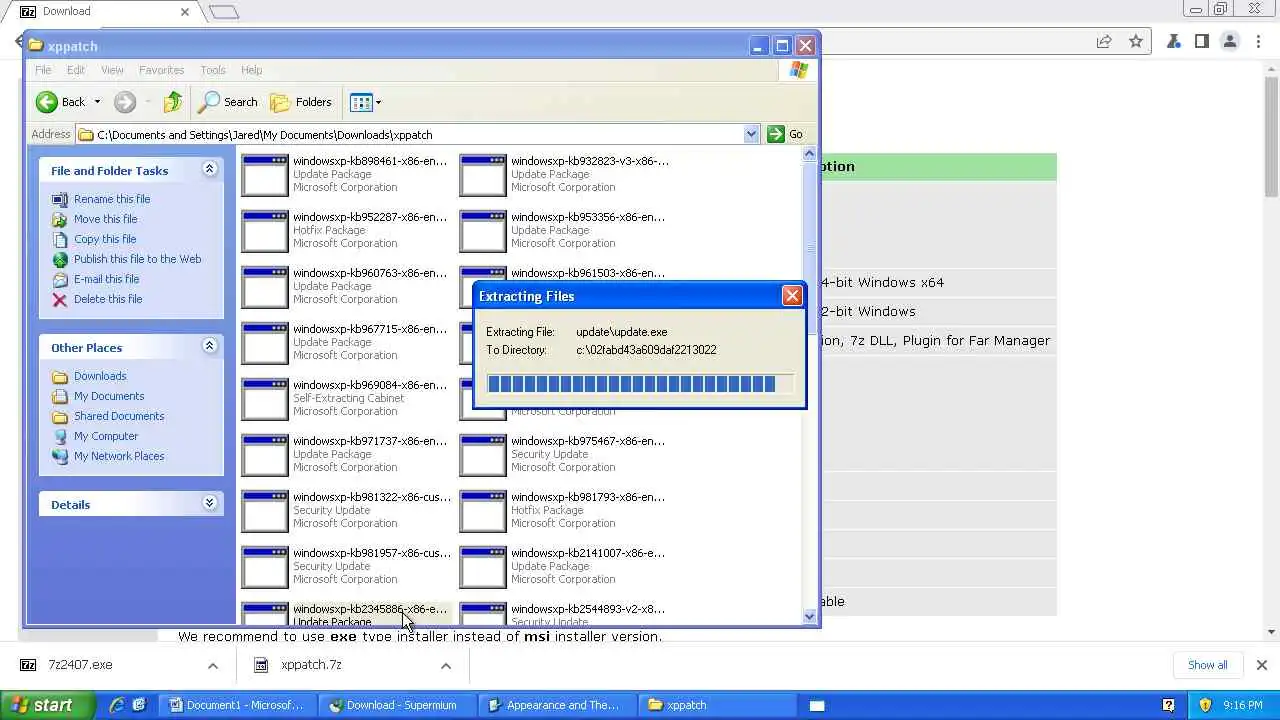The height and width of the screenshot is (720, 1280).
Task: Expand the Details panel
Action: pyautogui.click(x=209, y=504)
